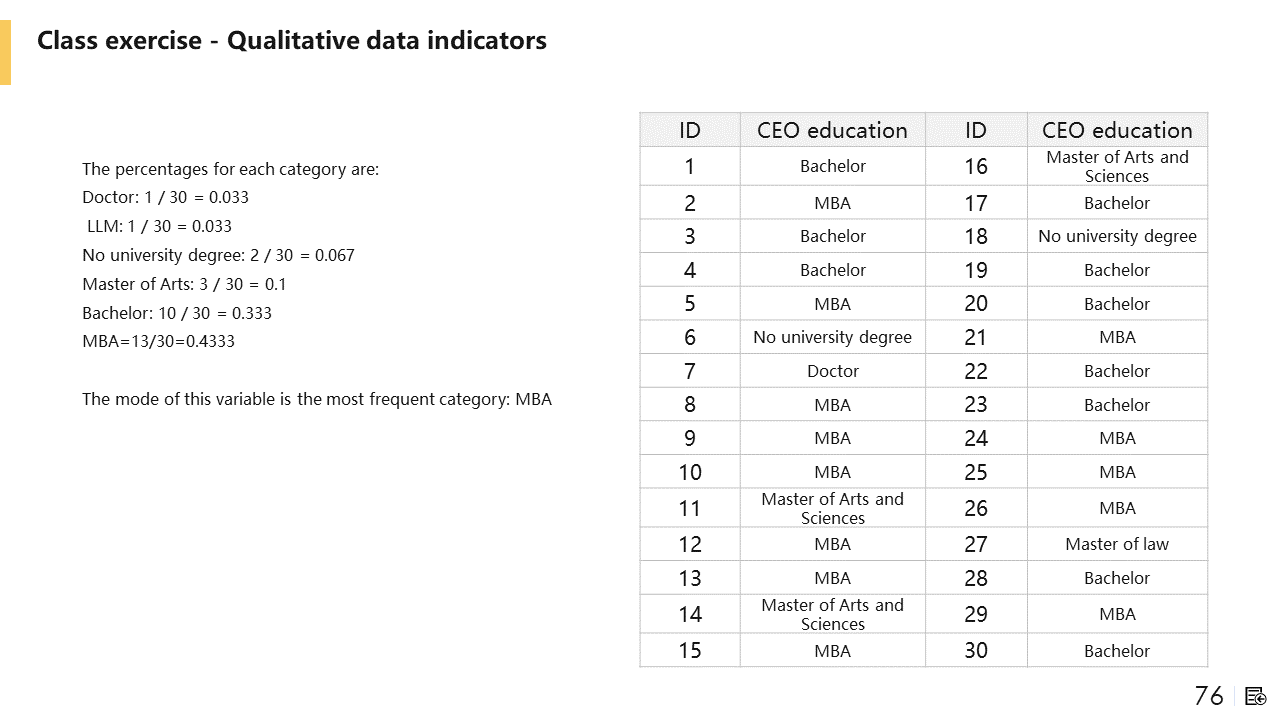Click the 'MBA=13/30=0.4333' text line
This screenshot has height=720, width=1280.
[x=158, y=341]
